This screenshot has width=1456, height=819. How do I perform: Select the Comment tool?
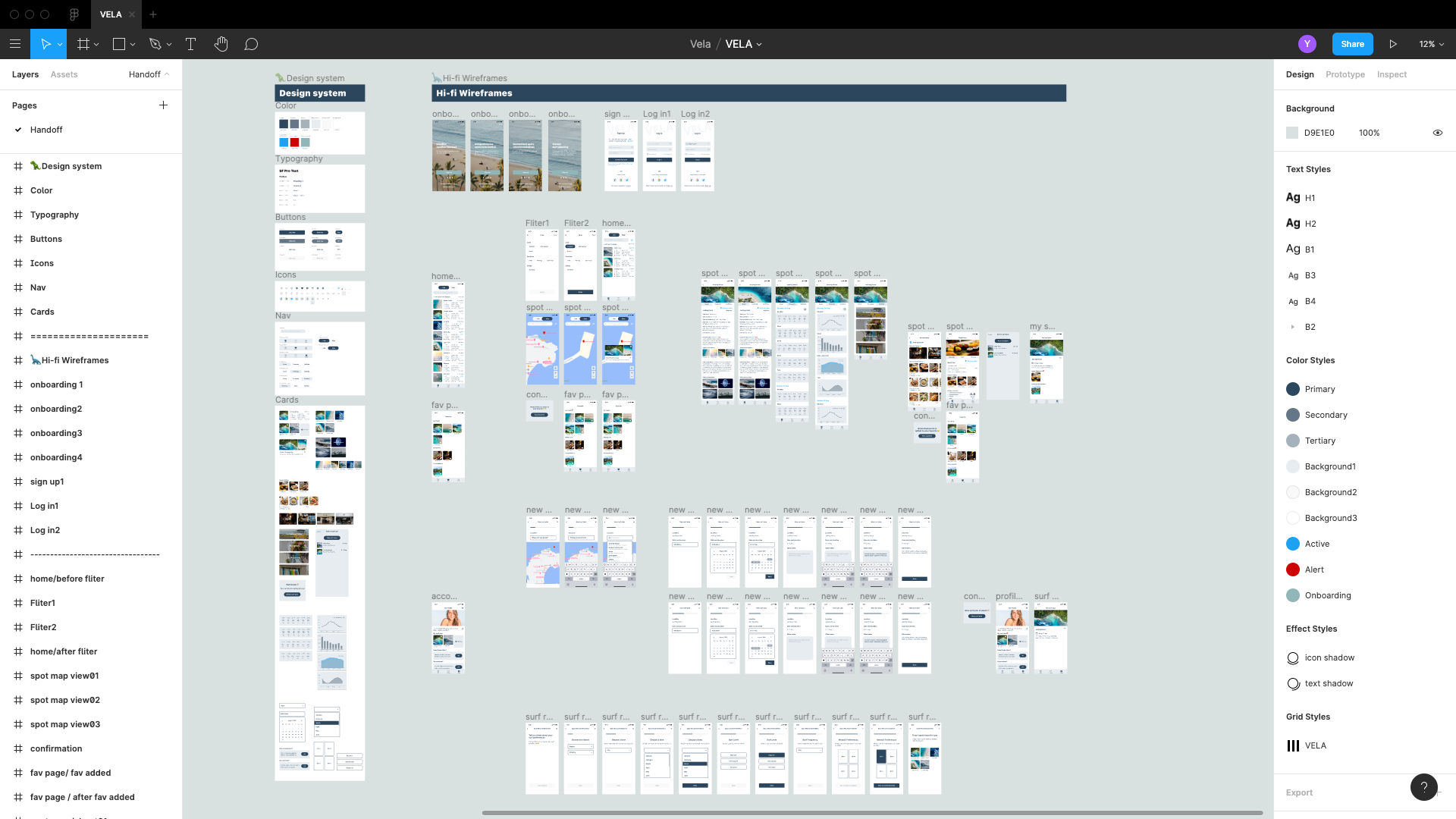coord(251,44)
